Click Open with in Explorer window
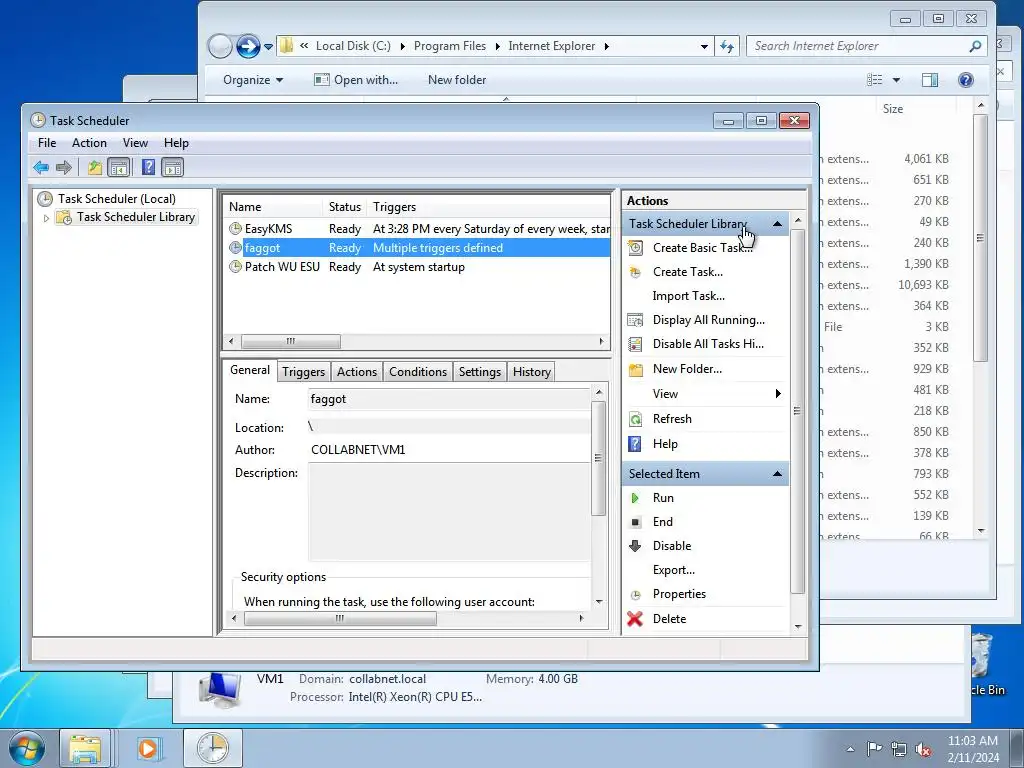 (356, 80)
